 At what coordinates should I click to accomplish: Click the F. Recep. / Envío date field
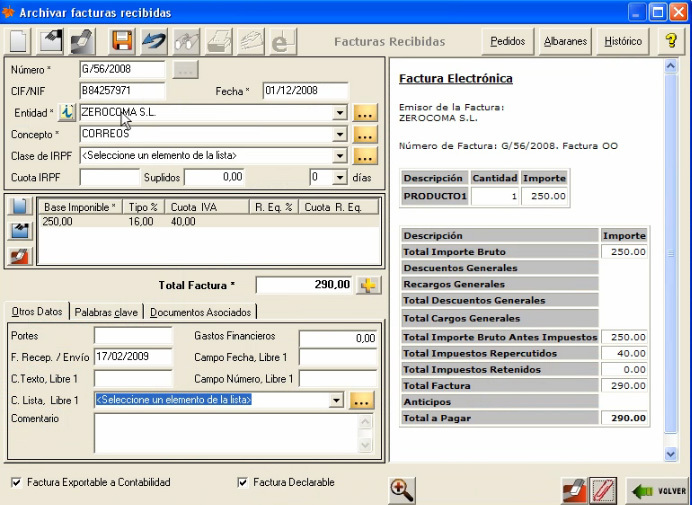133,357
